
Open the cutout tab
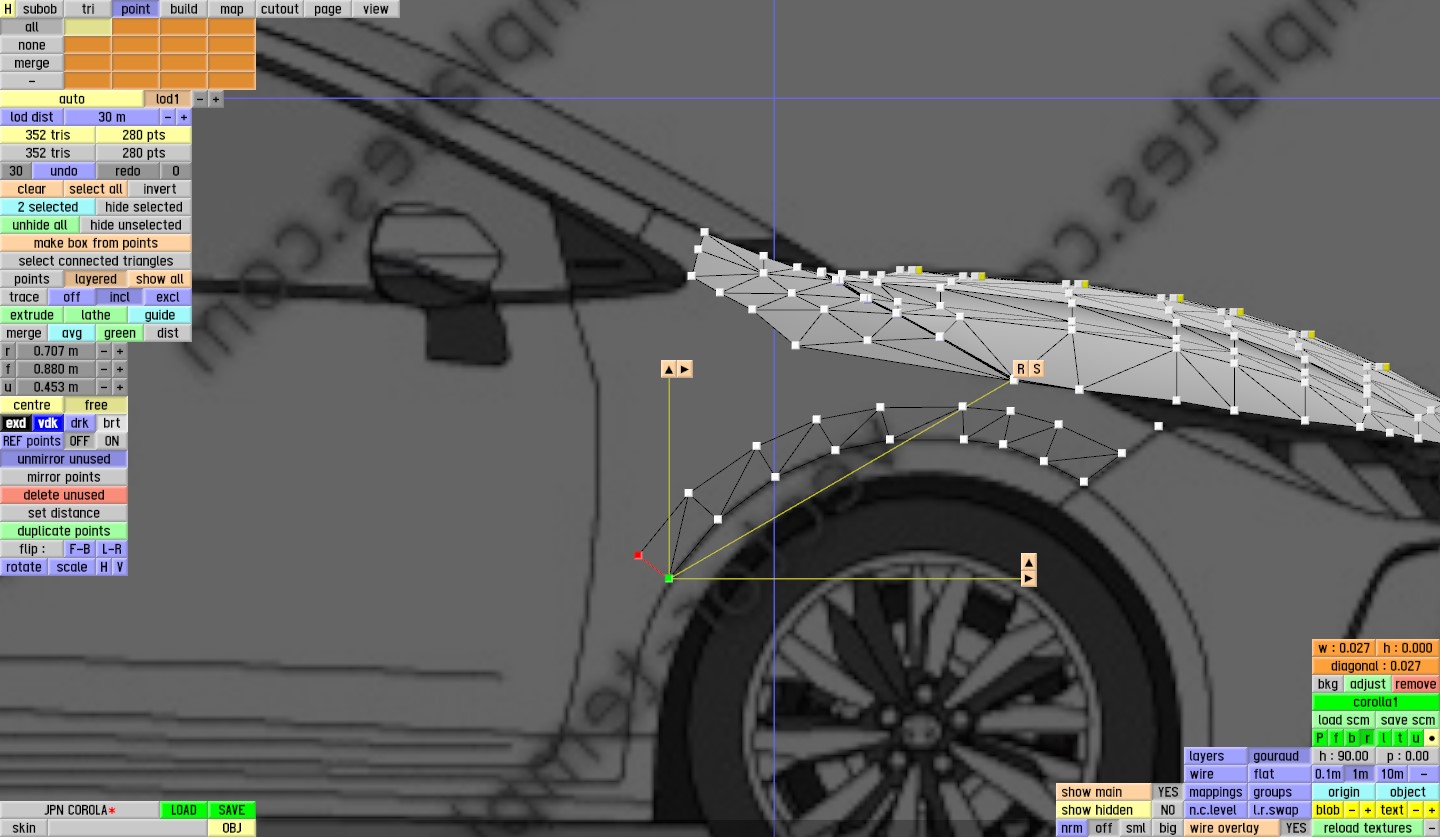tap(280, 9)
